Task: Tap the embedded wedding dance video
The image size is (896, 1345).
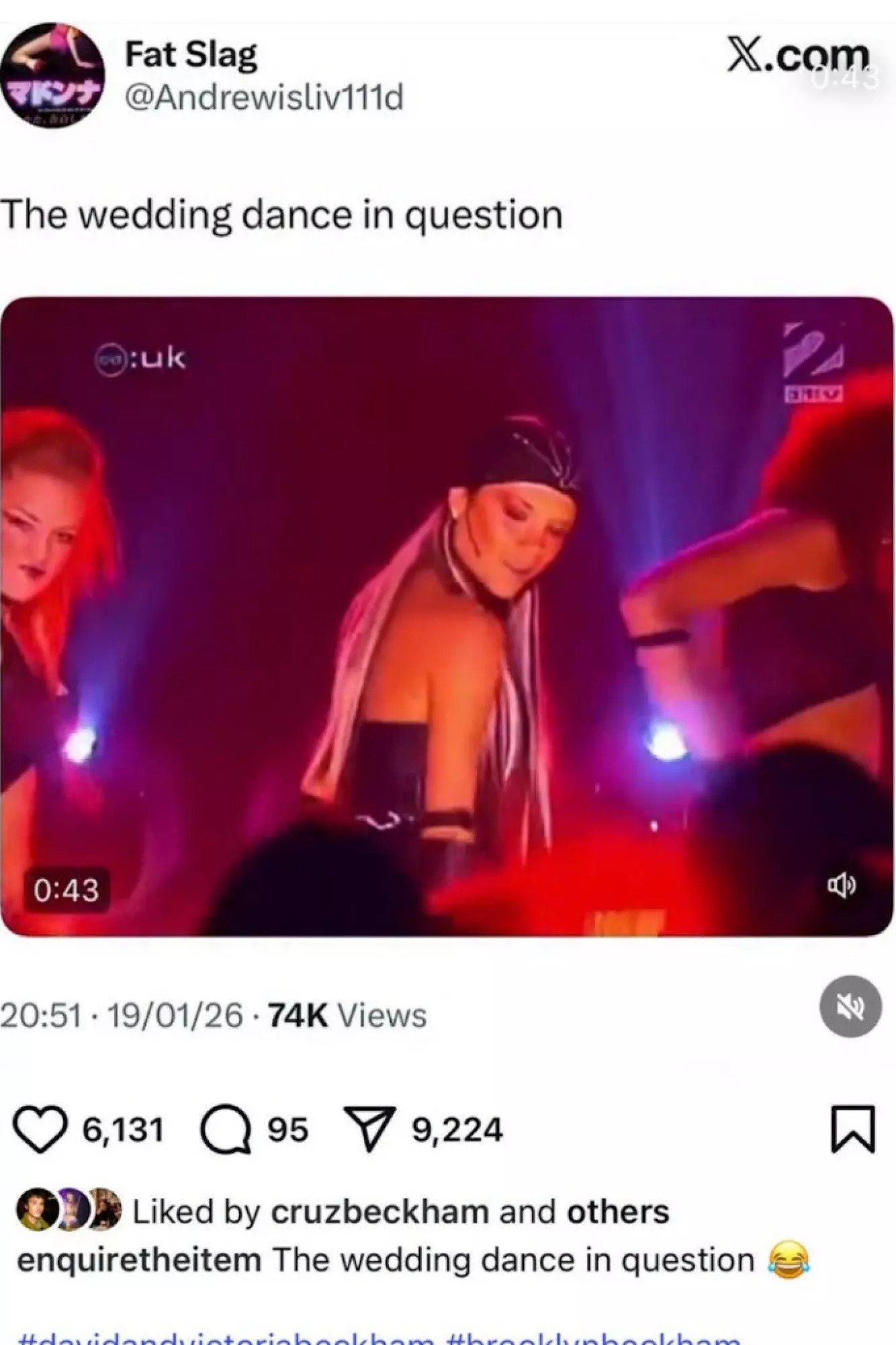Action: (447, 616)
